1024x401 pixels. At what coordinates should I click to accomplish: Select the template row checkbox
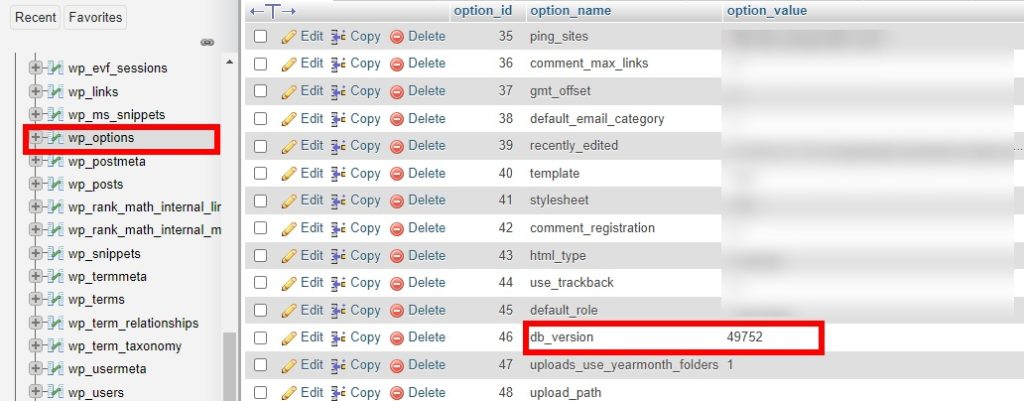261,174
